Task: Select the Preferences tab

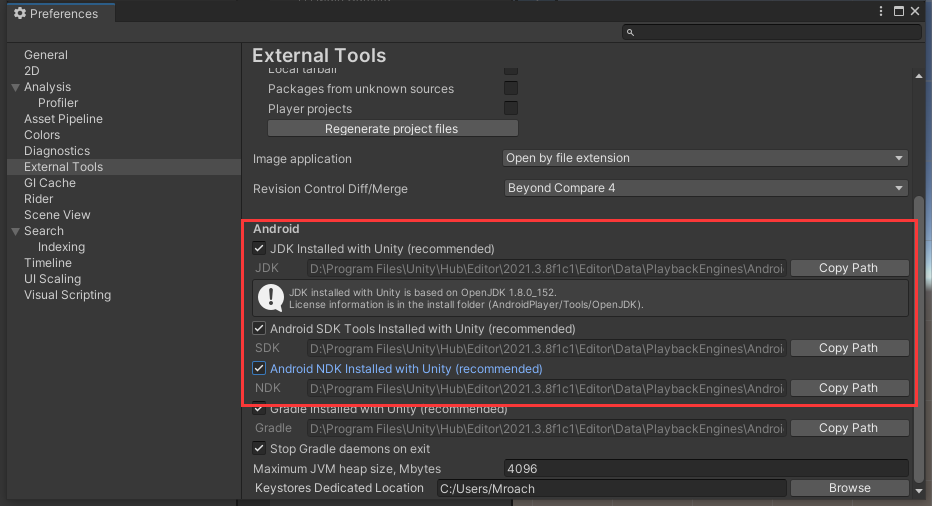Action: (61, 13)
